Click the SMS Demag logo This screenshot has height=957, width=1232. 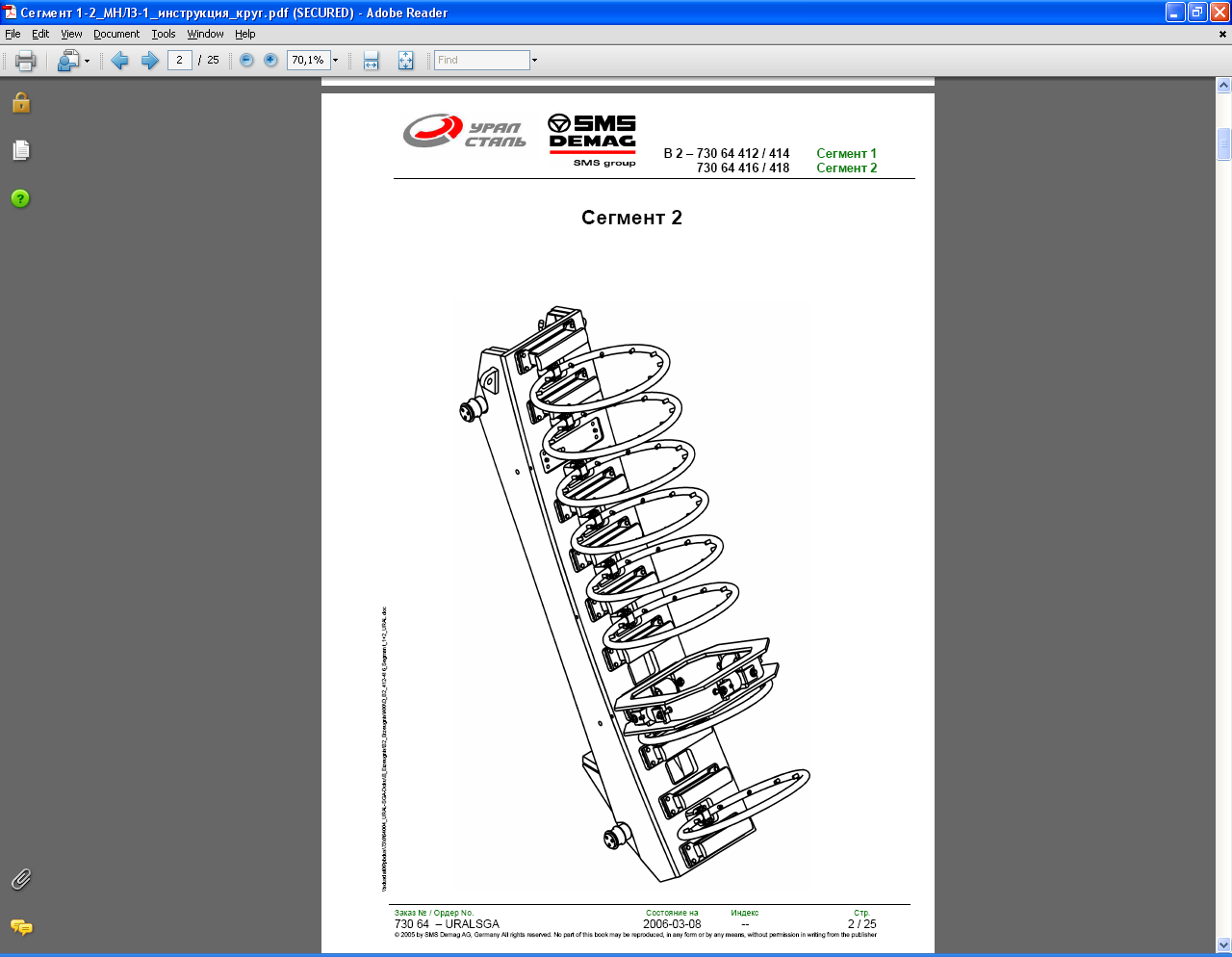click(x=593, y=141)
